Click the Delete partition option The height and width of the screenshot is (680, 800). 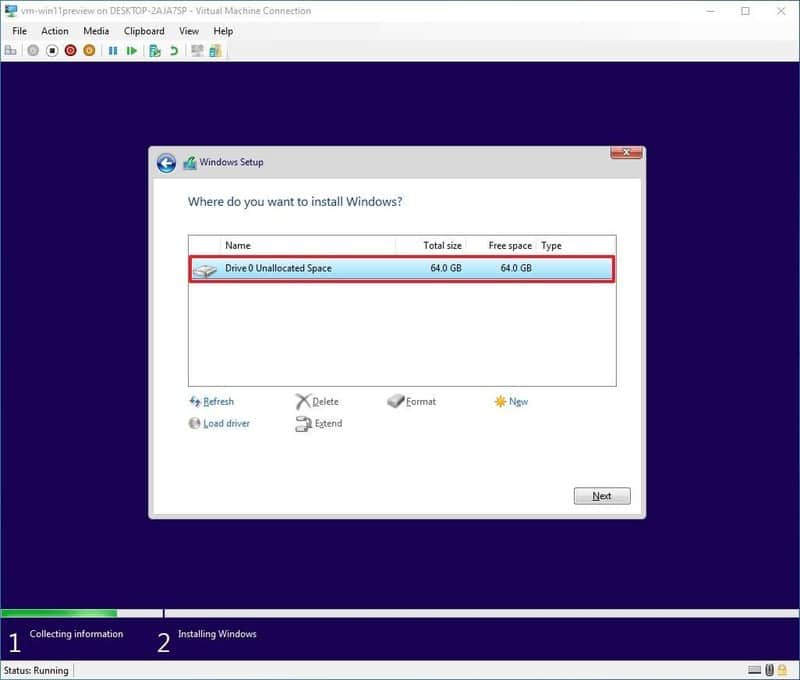tap(317, 401)
